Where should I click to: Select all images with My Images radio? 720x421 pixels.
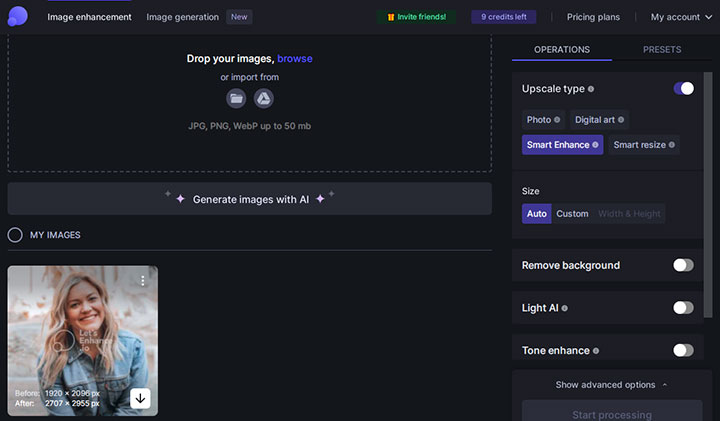tap(15, 235)
